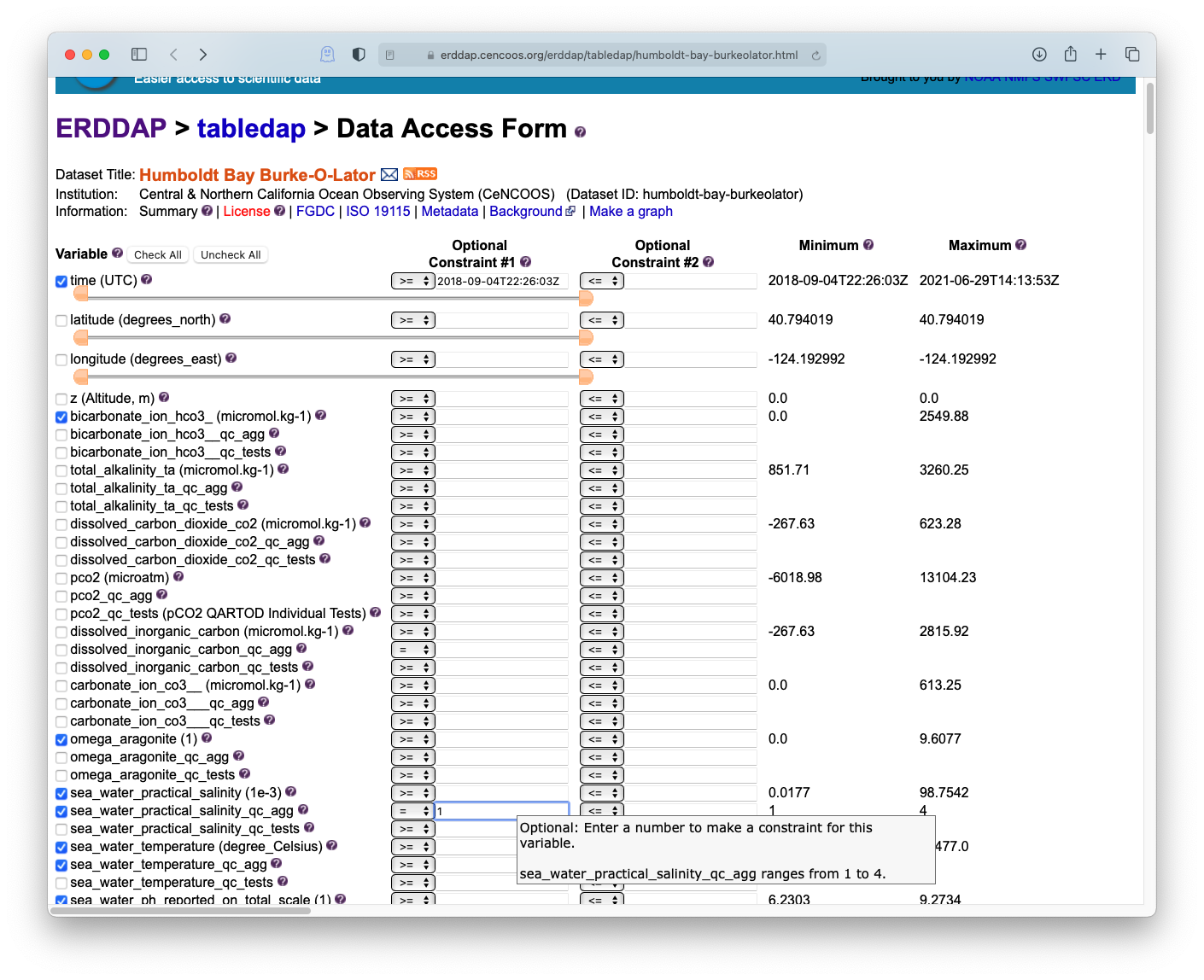This screenshot has height=980, width=1204.
Task: Open the RSS feed icon
Action: click(x=420, y=173)
